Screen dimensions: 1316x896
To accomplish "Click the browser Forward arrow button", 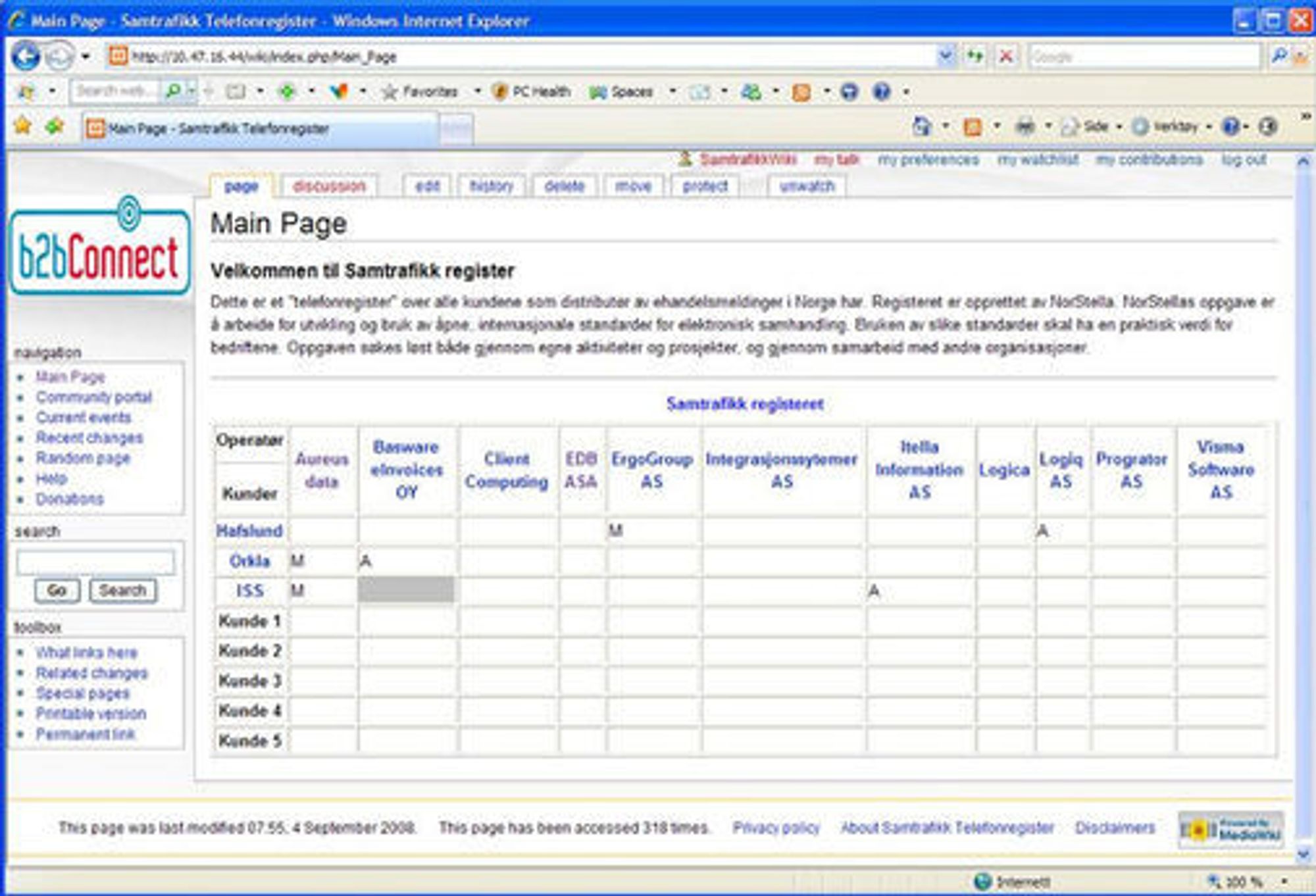I will pos(60,56).
